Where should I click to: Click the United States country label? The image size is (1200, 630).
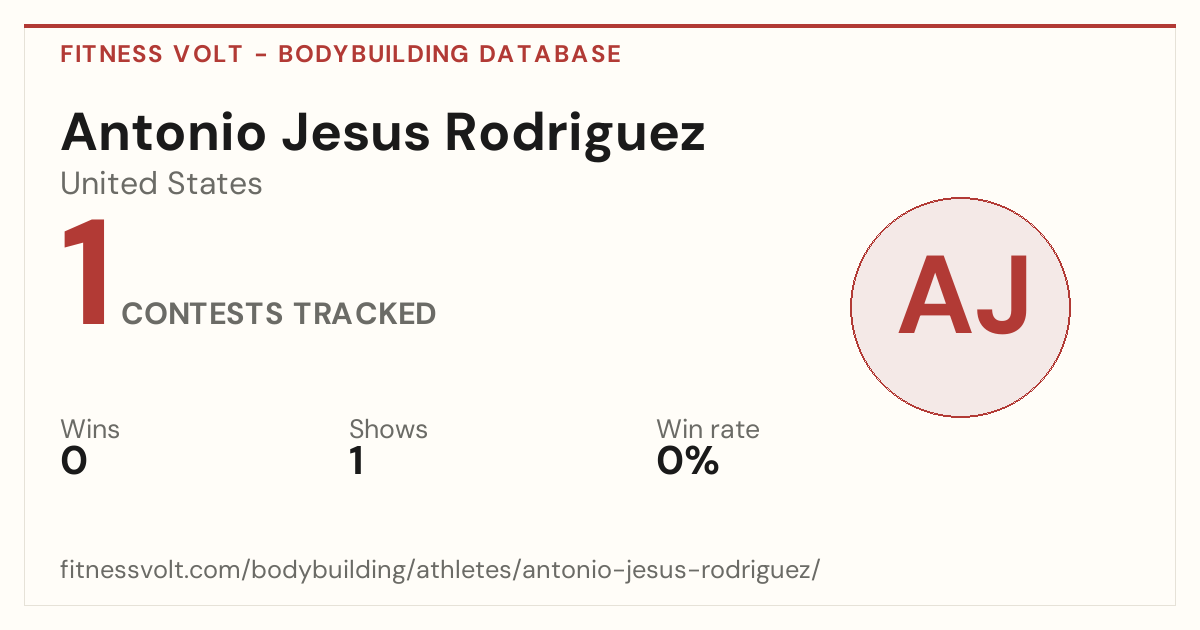[162, 184]
